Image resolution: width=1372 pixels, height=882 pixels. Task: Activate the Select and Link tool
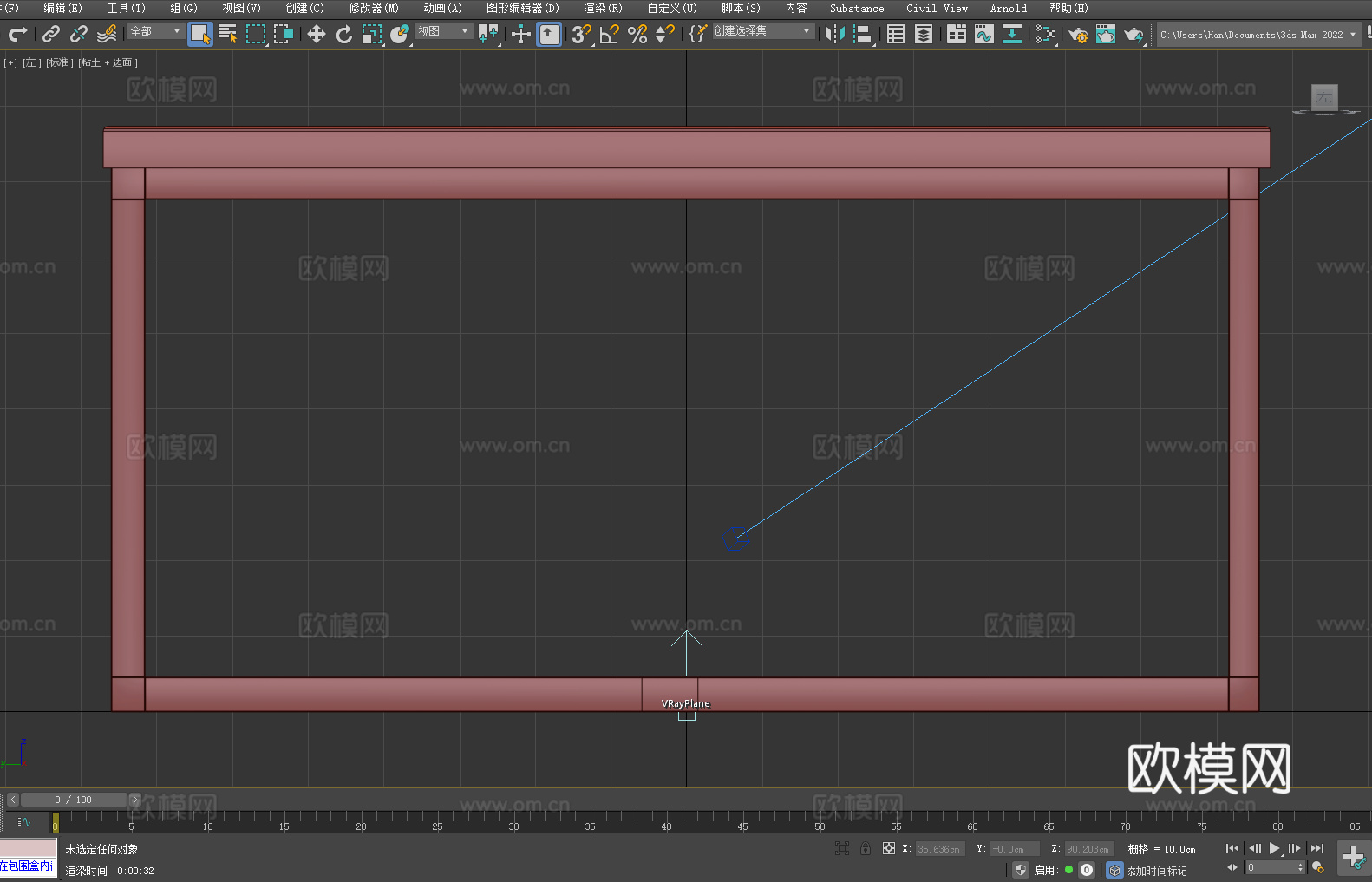click(x=51, y=34)
